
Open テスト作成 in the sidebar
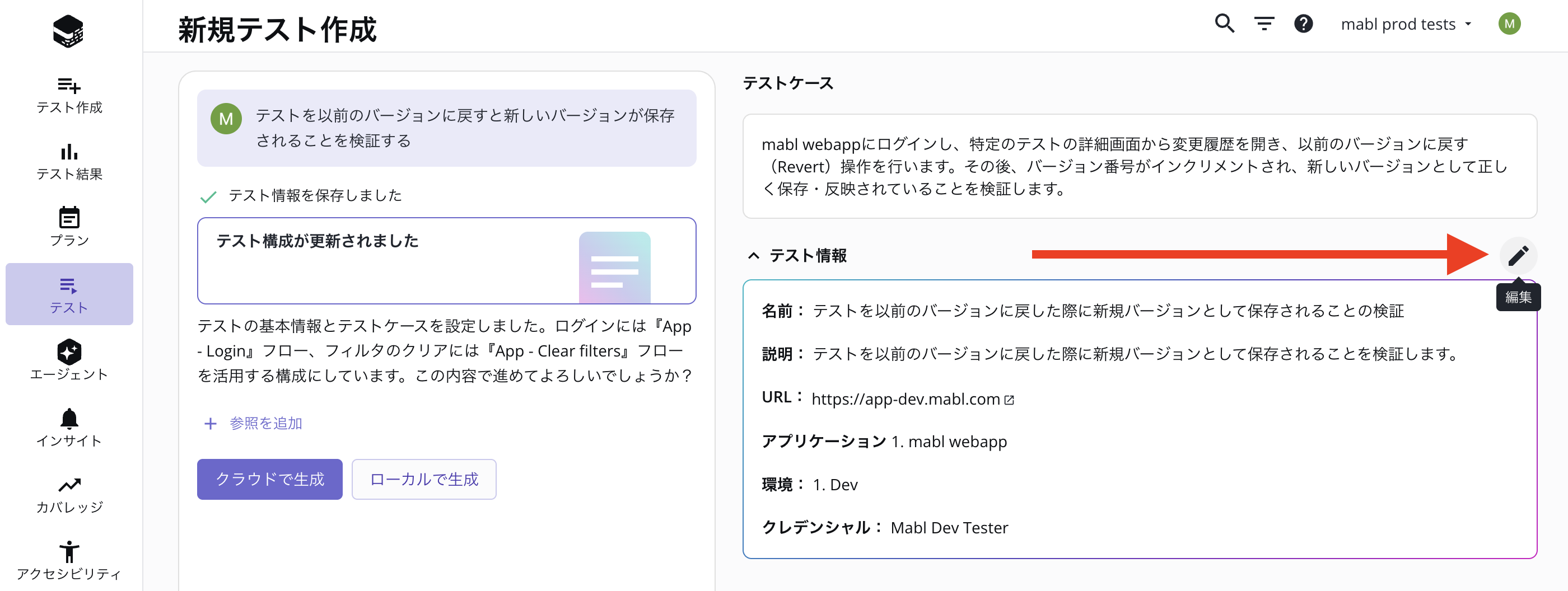(x=69, y=96)
